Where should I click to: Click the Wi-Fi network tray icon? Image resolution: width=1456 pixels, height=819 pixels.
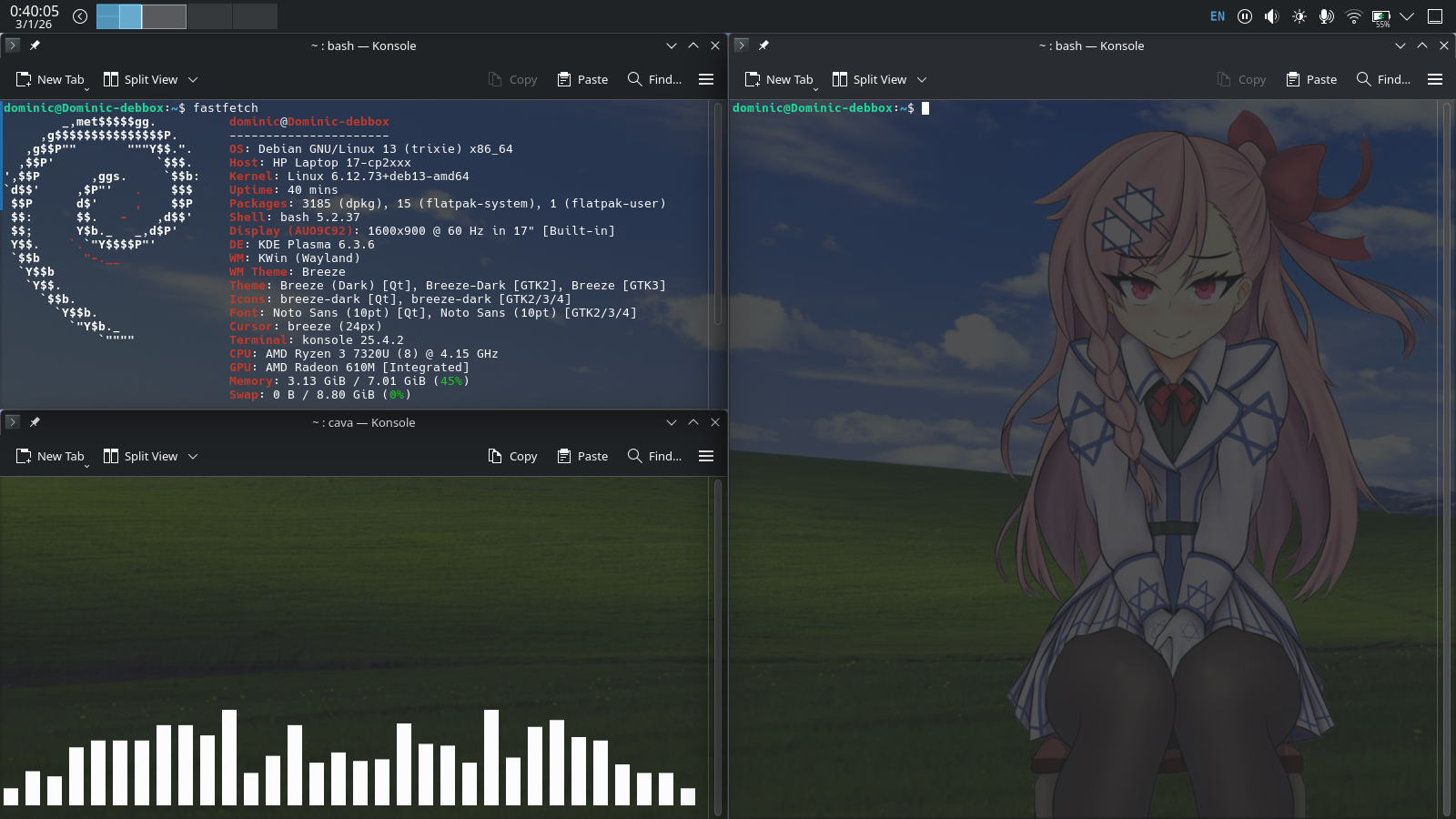[1353, 16]
